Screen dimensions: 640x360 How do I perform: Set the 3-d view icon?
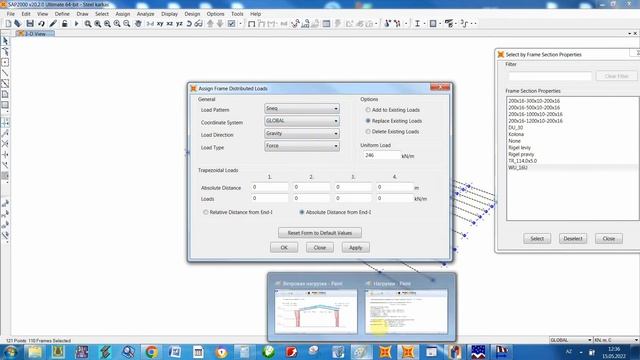[150, 24]
